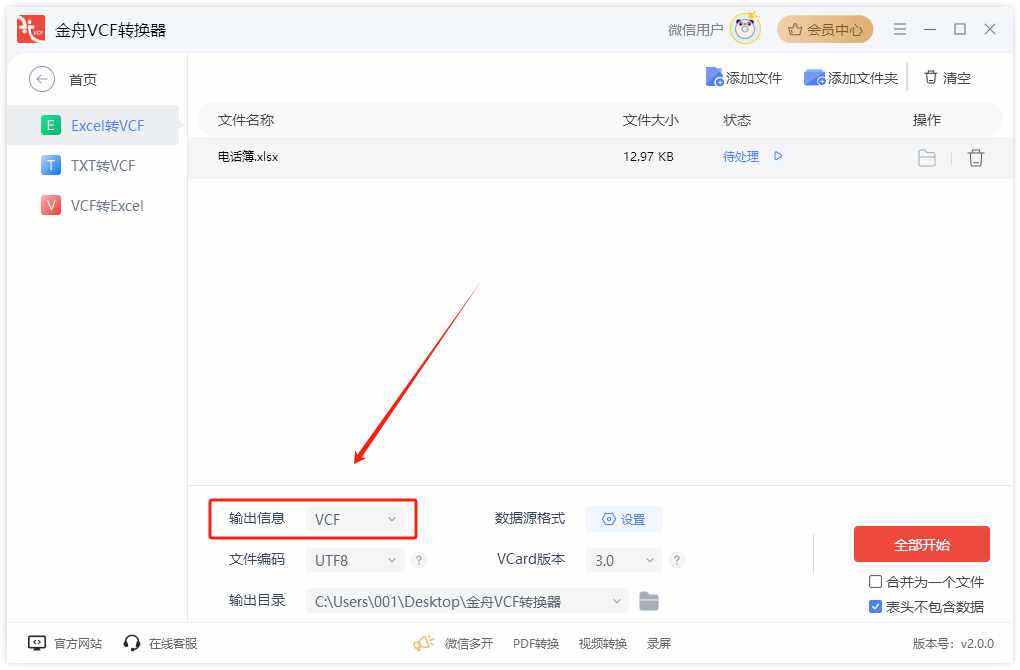Image resolution: width=1020 pixels, height=670 pixels.
Task: Click the 待处理 status link for 电话簿.xlsx
Action: pyautogui.click(x=740, y=156)
